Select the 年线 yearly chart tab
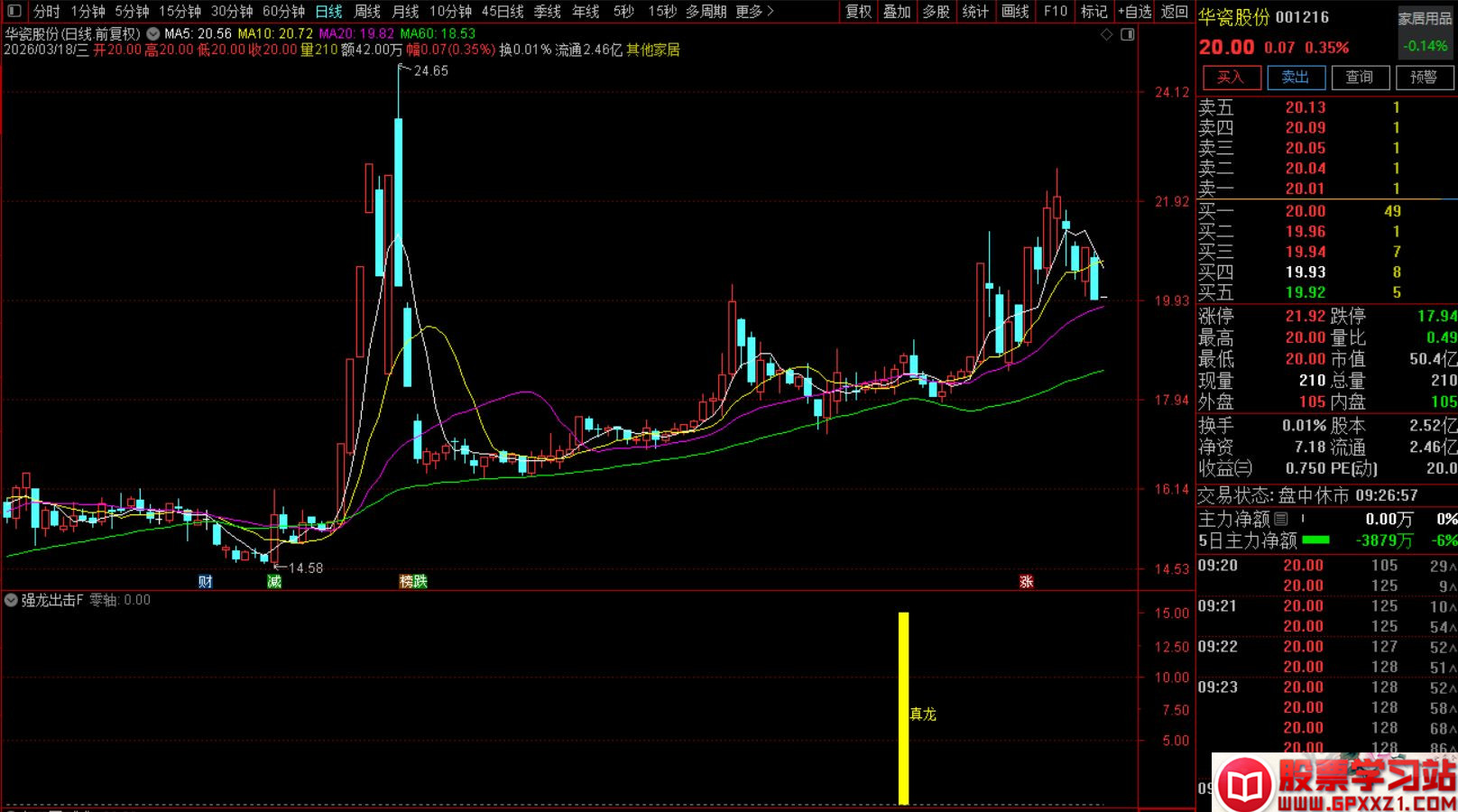Screen dimensions: 1458x812 click(x=586, y=11)
